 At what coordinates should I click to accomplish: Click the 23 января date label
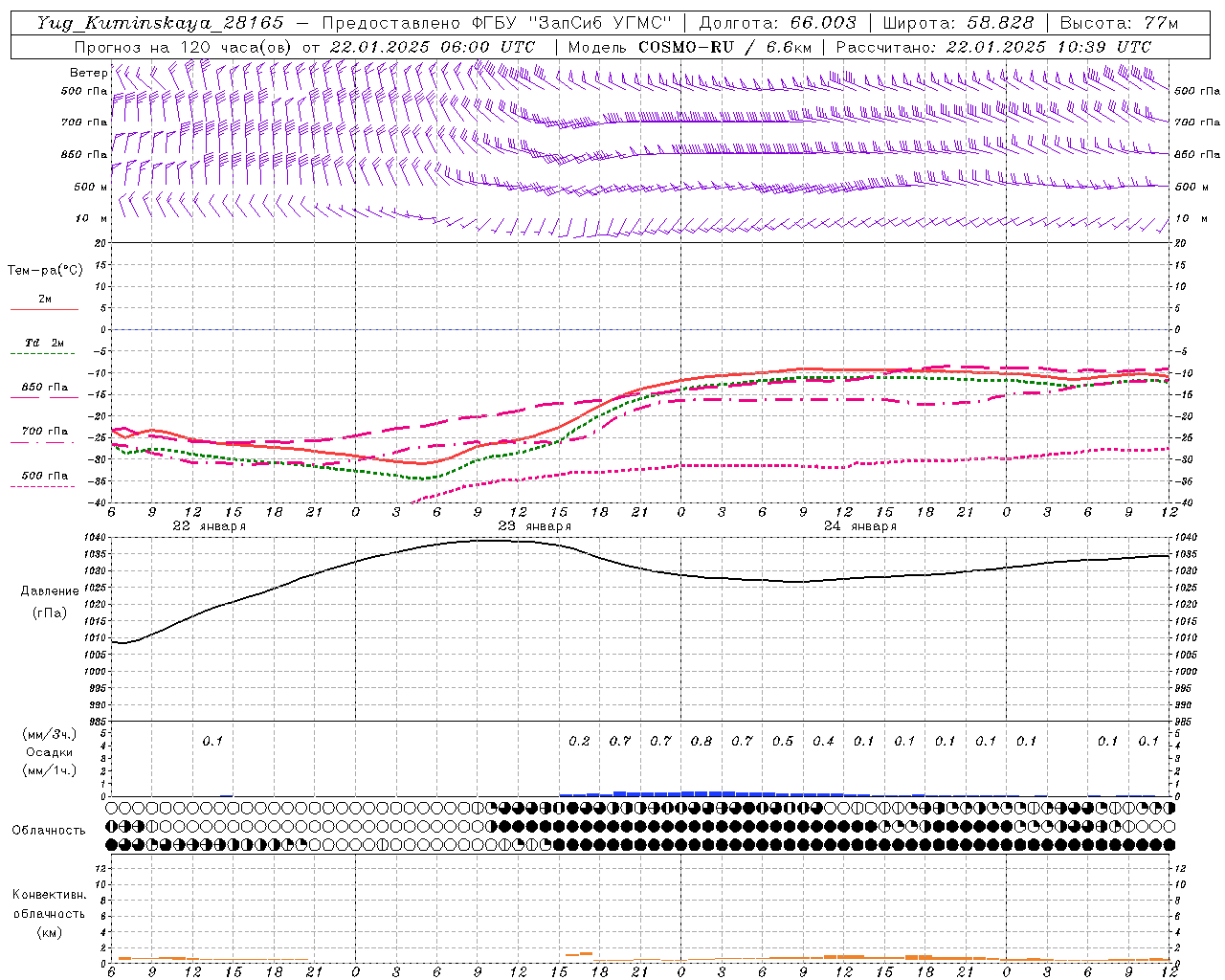point(534,526)
